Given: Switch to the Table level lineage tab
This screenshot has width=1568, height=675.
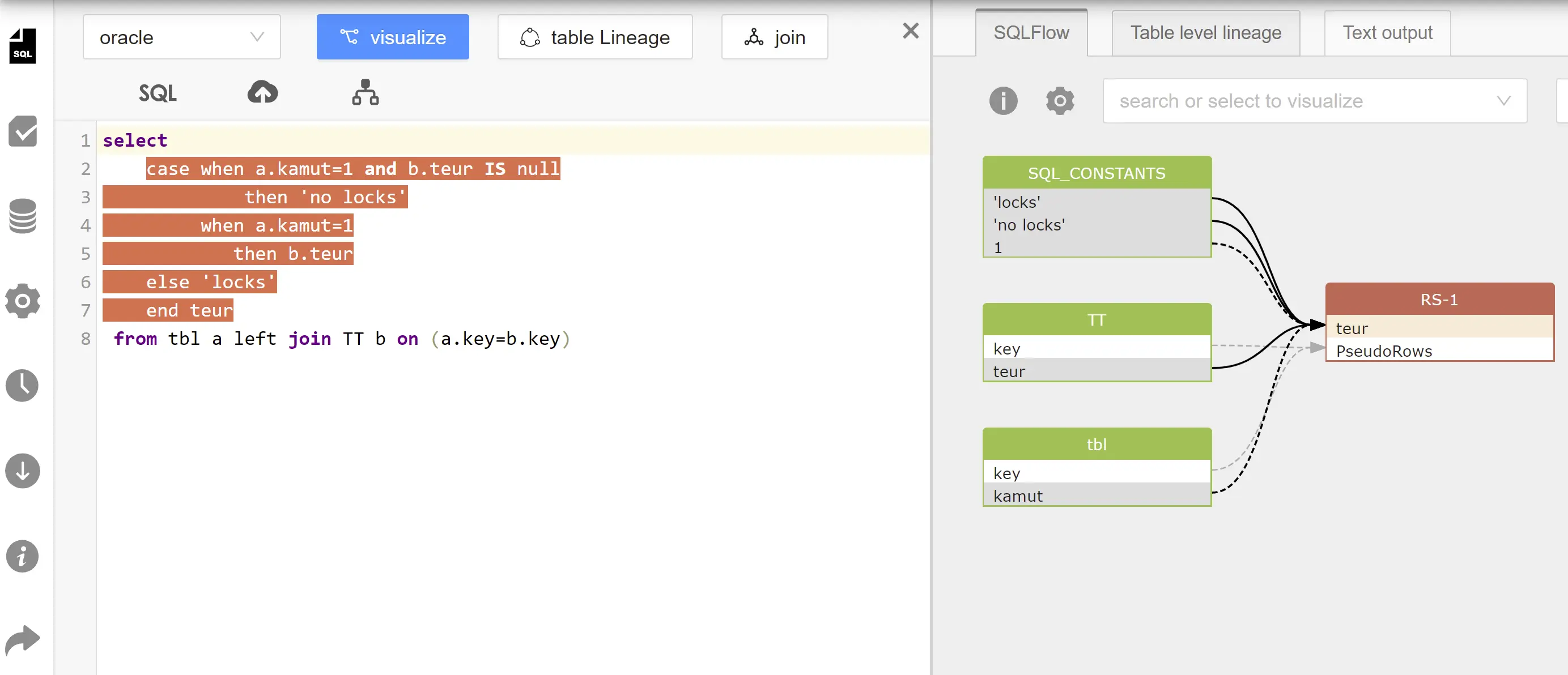Looking at the screenshot, I should tap(1205, 33).
